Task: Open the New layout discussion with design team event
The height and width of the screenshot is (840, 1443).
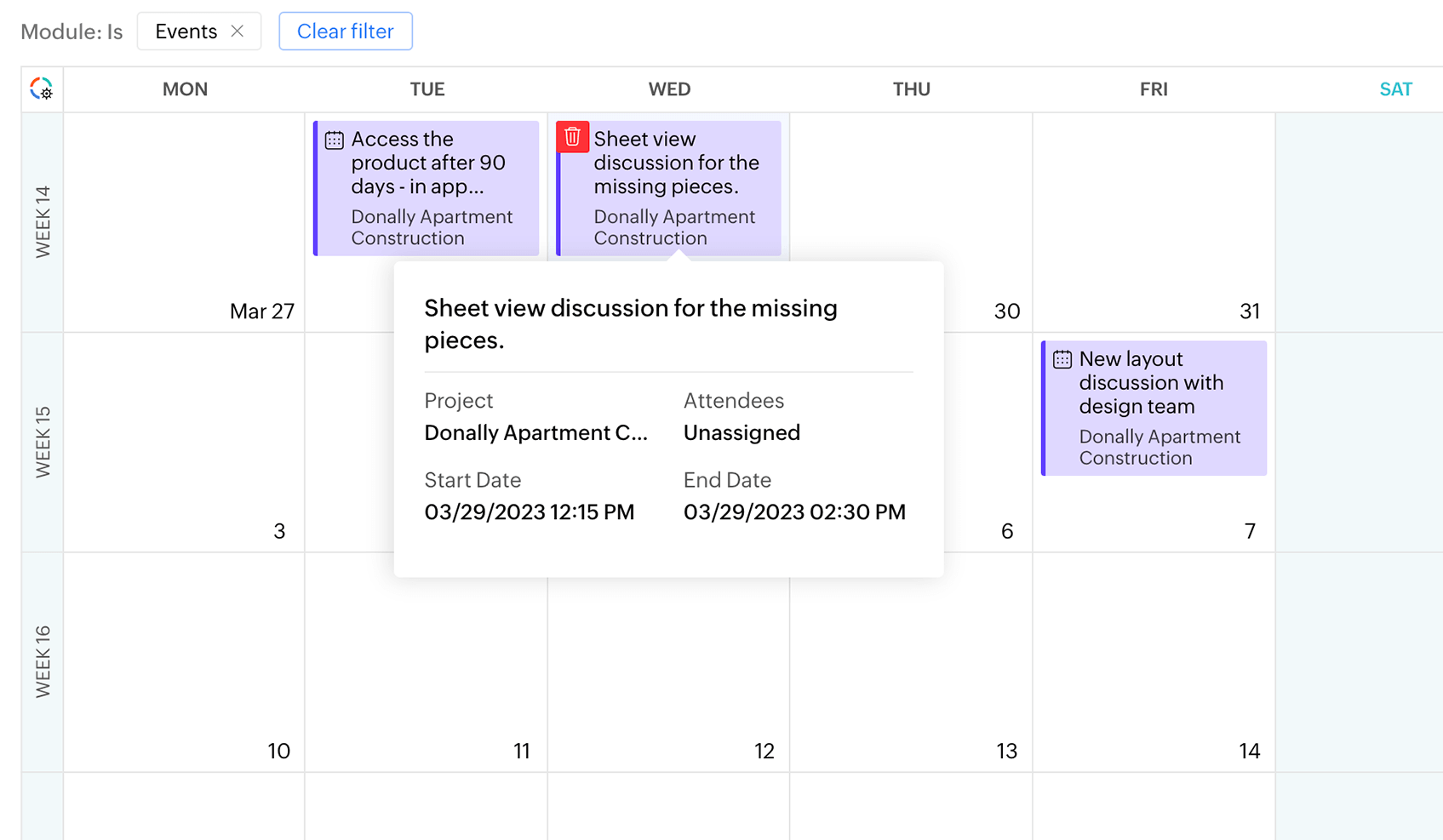Action: coord(1155,408)
